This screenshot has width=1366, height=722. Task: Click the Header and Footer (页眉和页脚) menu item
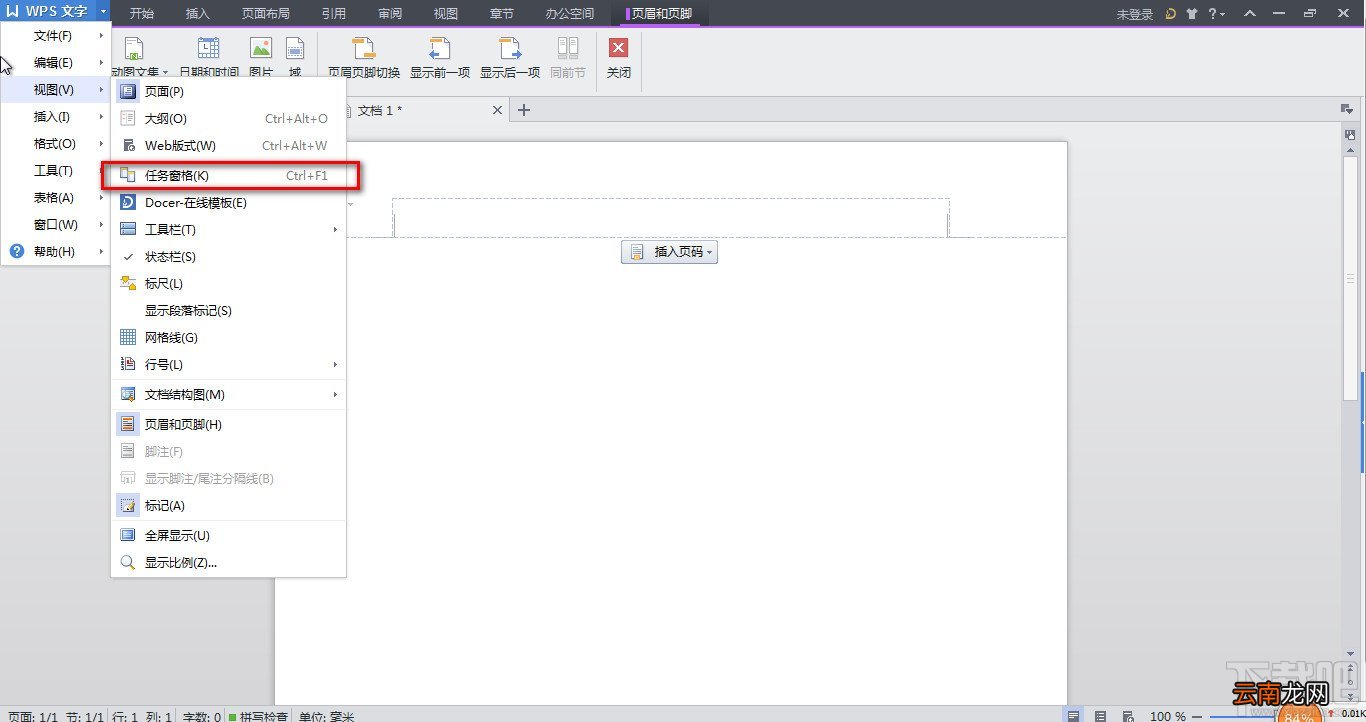(x=229, y=425)
